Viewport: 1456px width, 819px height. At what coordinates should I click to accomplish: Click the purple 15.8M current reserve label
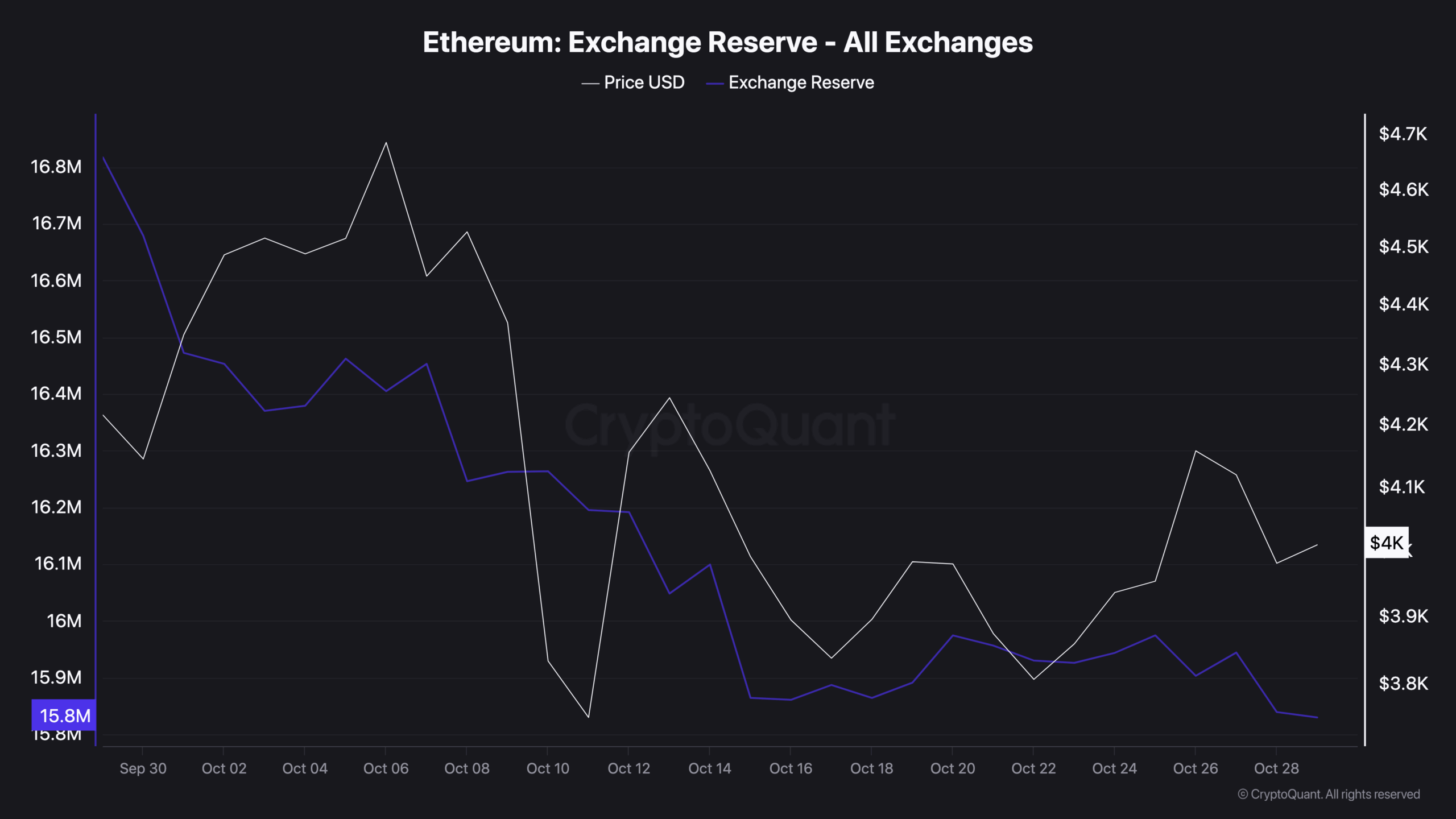[x=64, y=715]
